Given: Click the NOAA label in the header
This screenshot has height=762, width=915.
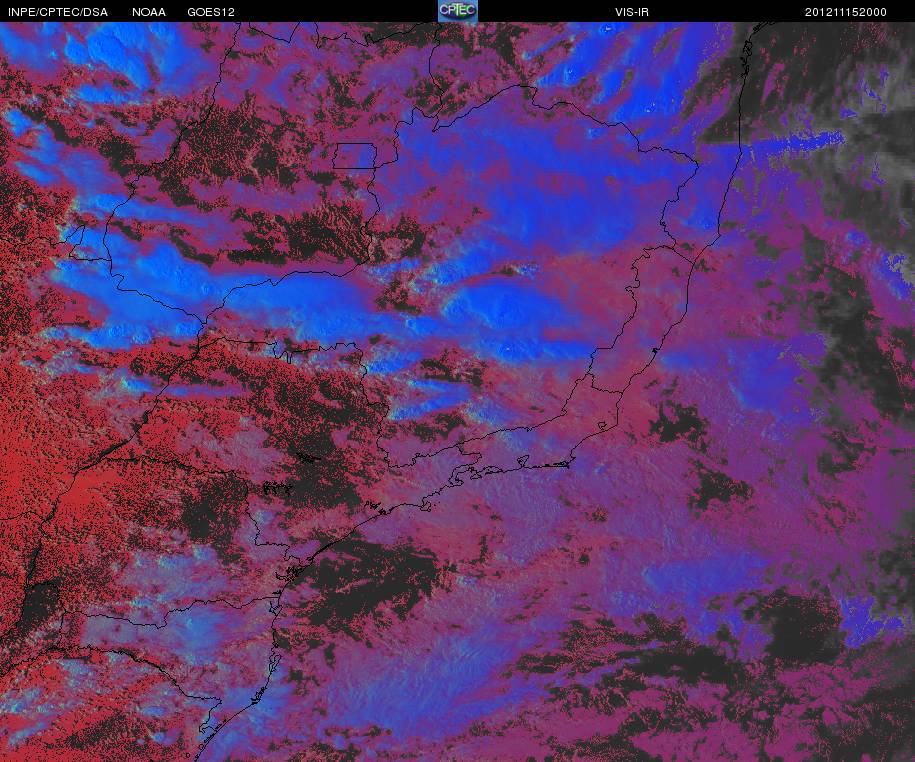Looking at the screenshot, I should (x=149, y=12).
